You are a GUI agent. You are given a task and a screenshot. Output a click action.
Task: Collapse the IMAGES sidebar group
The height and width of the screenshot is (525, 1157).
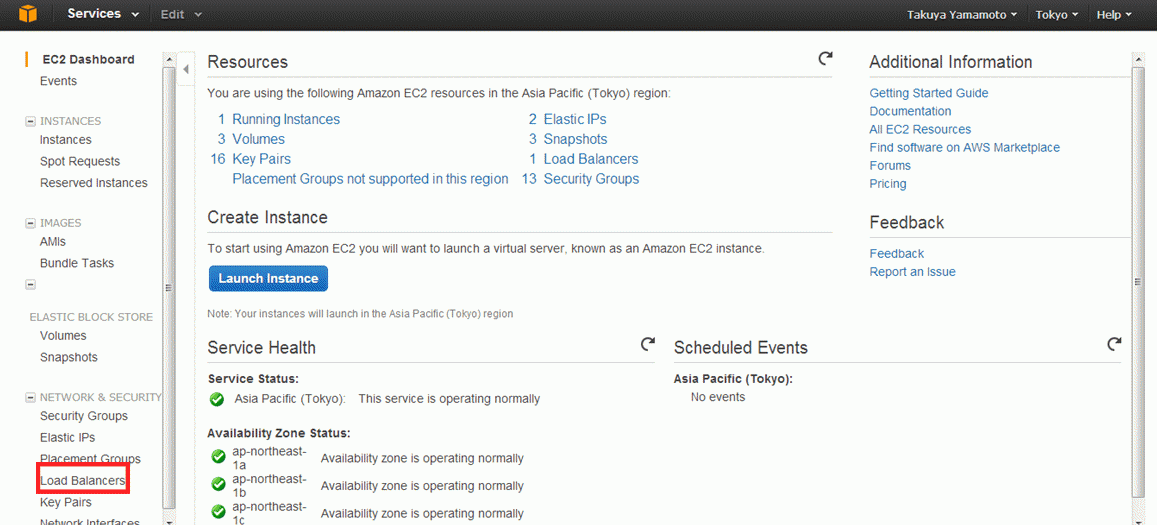tap(30, 223)
